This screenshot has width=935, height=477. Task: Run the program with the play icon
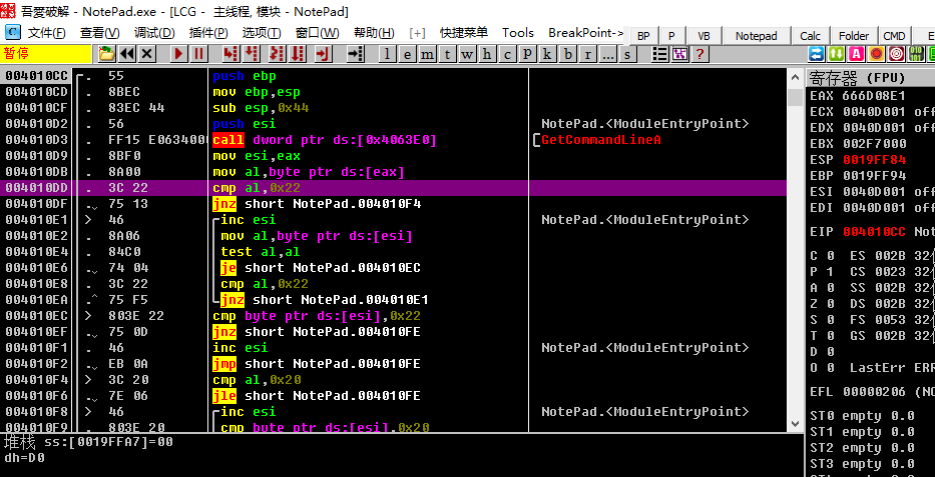click(x=179, y=54)
